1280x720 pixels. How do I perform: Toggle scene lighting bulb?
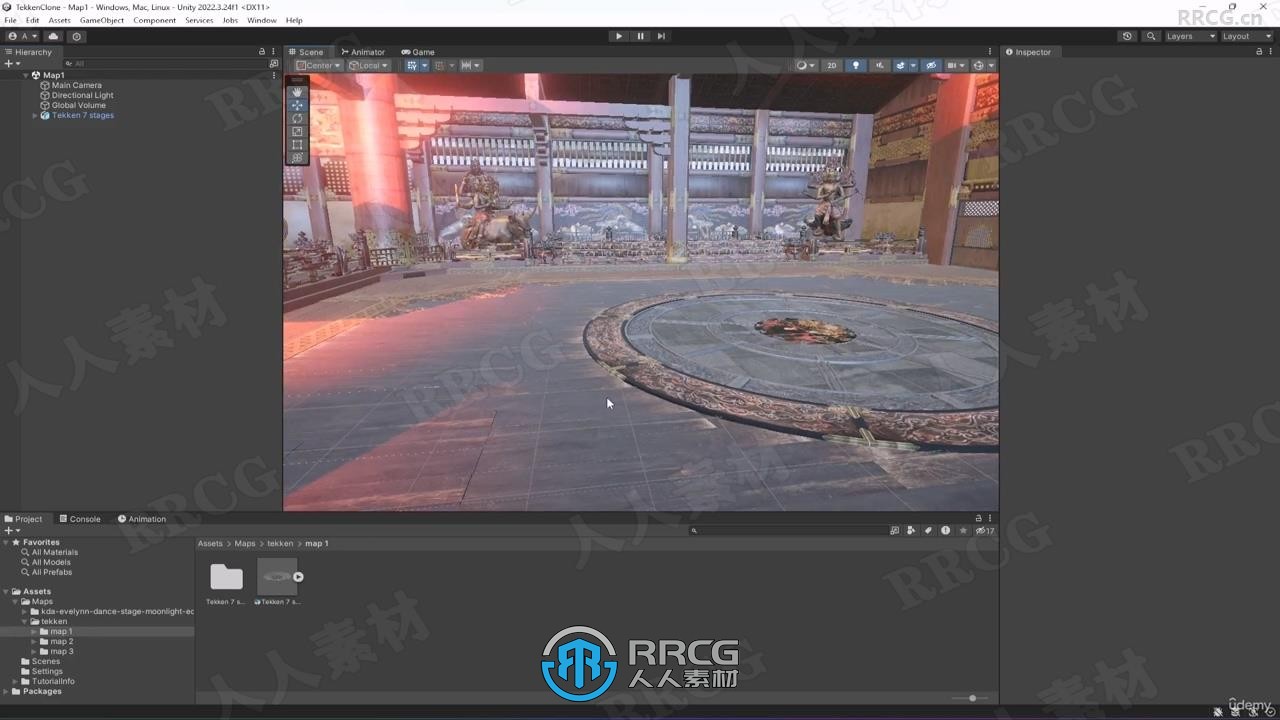coord(855,65)
